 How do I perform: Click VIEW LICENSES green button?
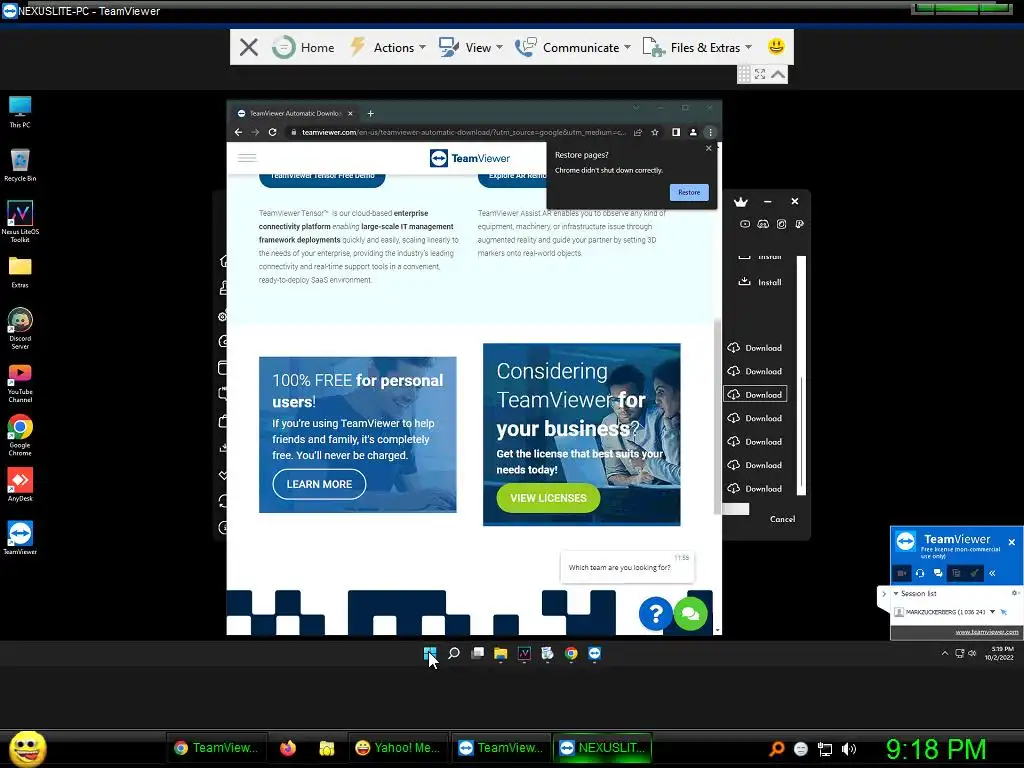coord(548,498)
